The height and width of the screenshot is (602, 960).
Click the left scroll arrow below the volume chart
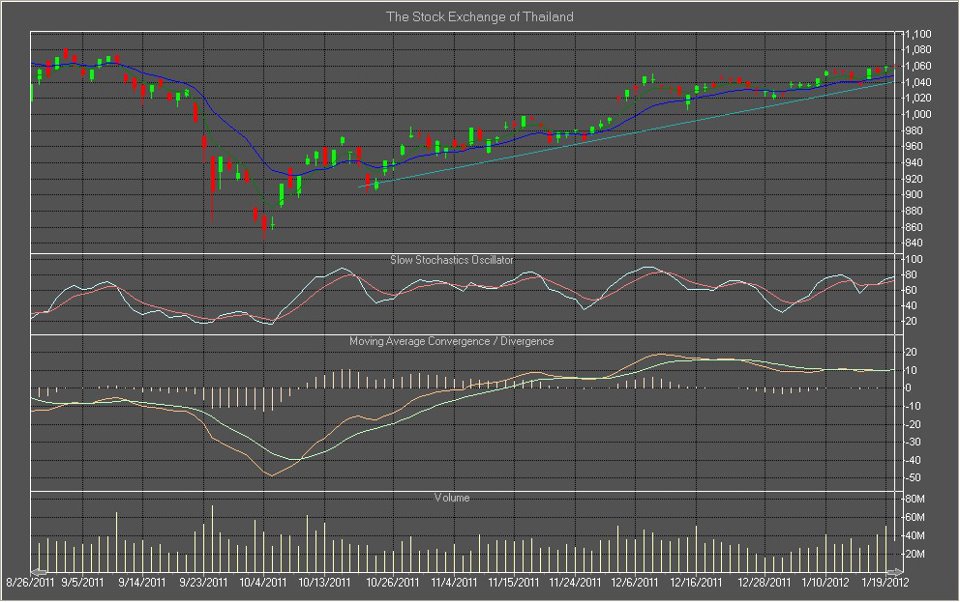pos(39,571)
